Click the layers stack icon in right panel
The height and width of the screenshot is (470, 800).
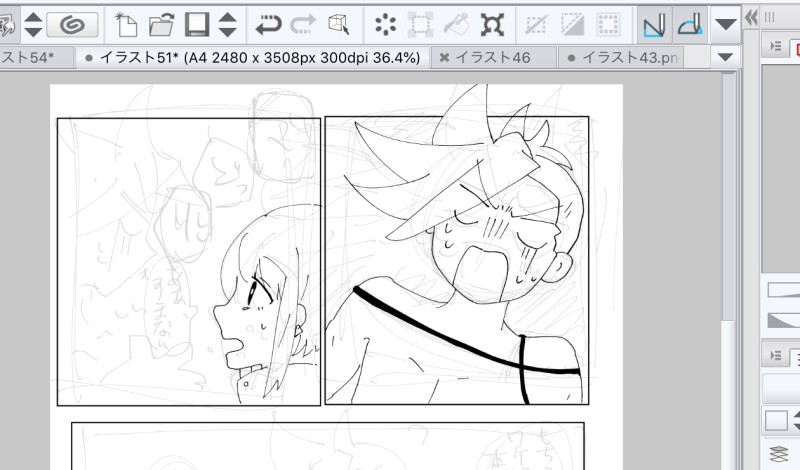[778, 455]
